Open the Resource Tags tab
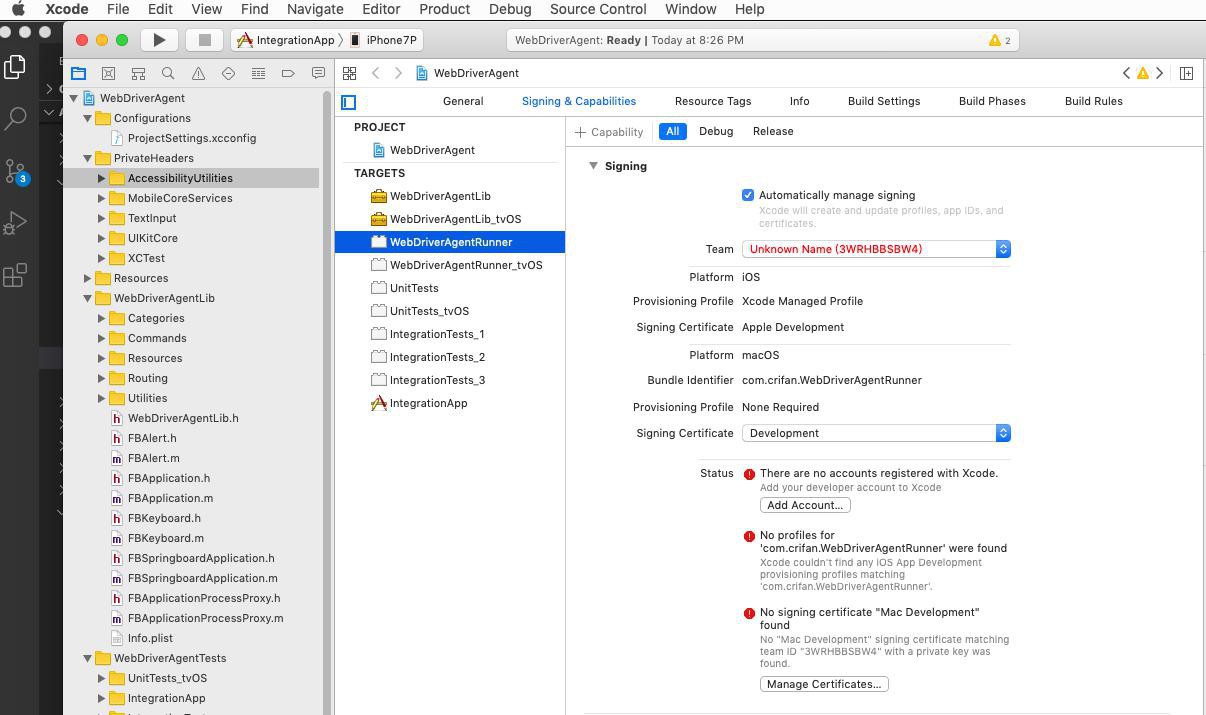This screenshot has height=715, width=1206. (x=713, y=101)
